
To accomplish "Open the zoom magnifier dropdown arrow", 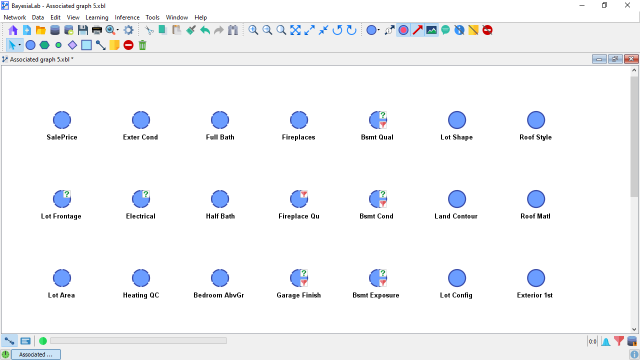I will click(118, 30).
